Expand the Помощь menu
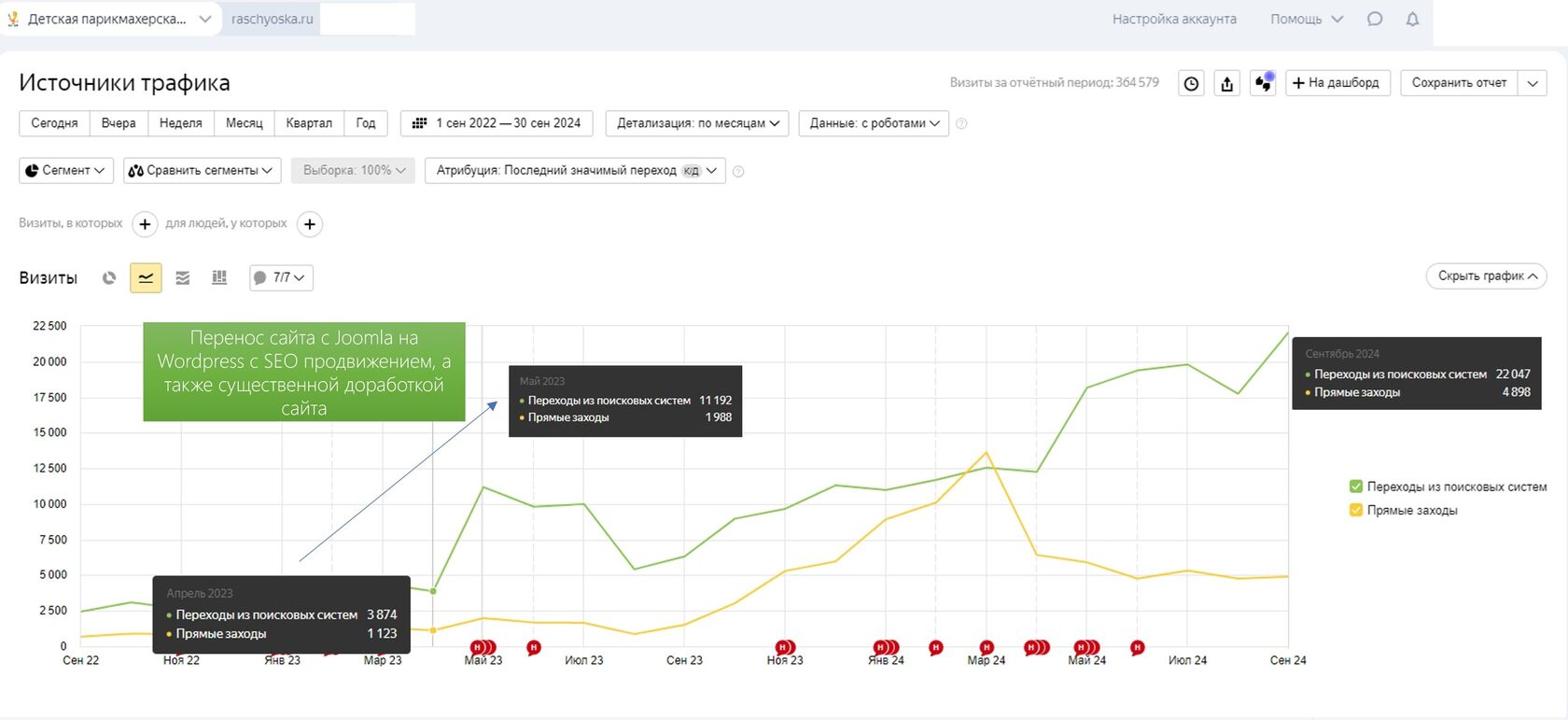This screenshot has width=1568, height=720. click(x=1307, y=19)
